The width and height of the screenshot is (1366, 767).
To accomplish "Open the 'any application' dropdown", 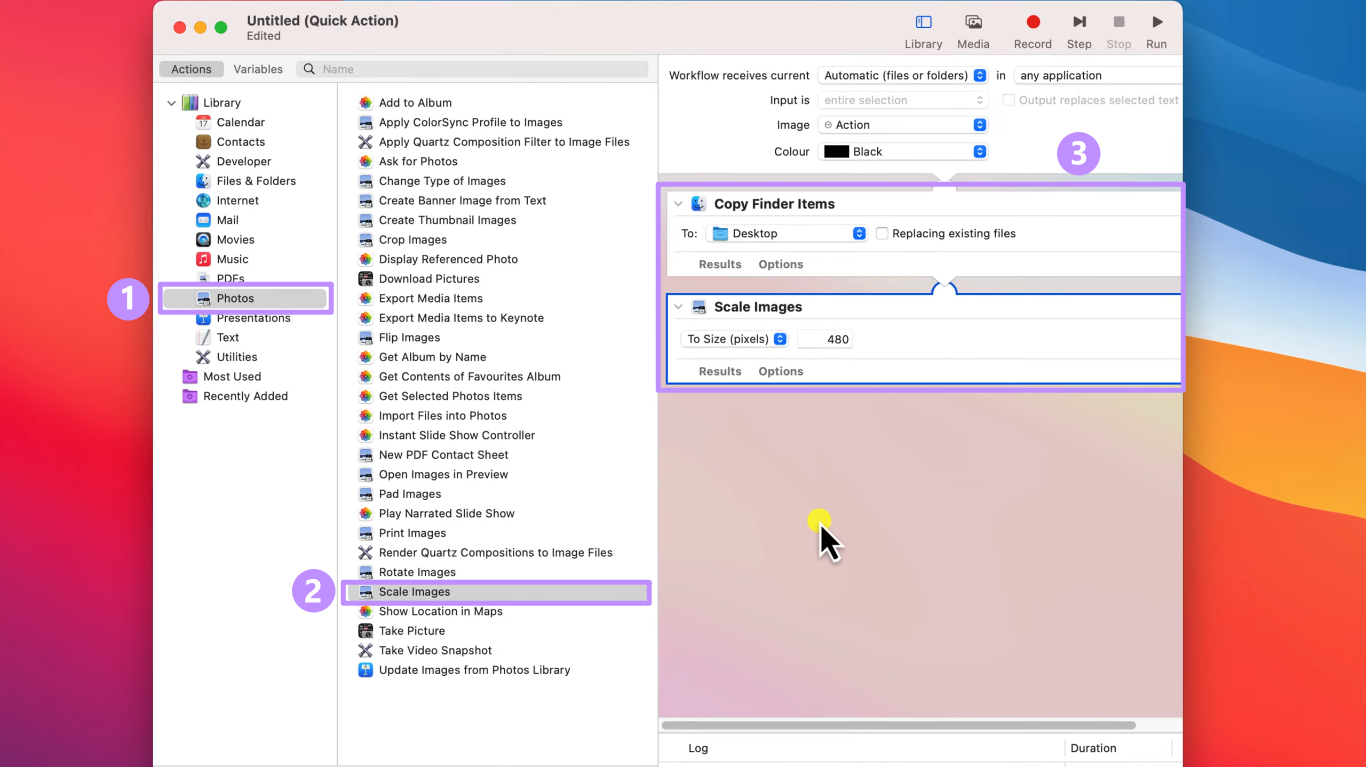I will [1098, 75].
